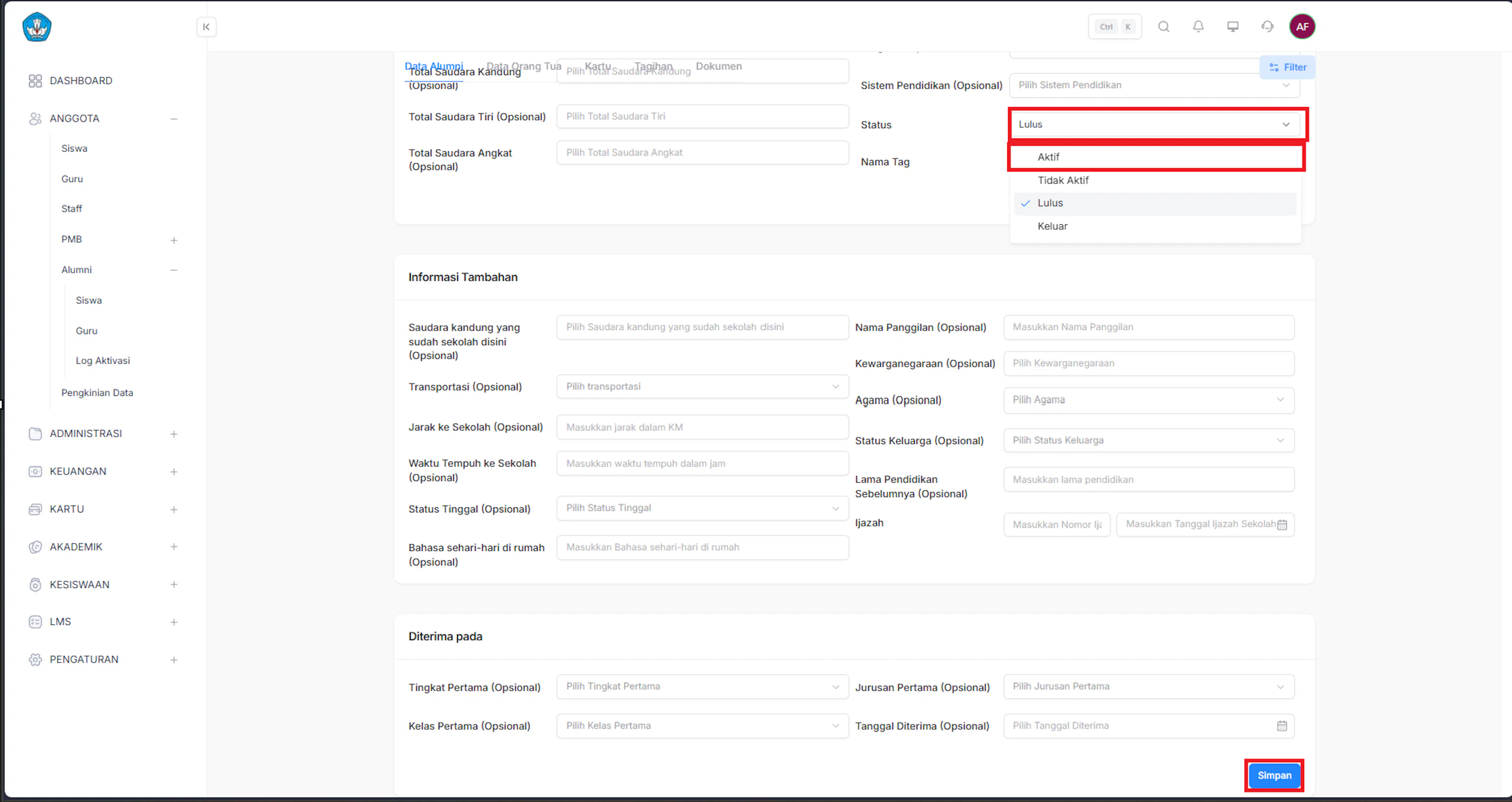Image resolution: width=1512 pixels, height=802 pixels.
Task: Expand KESISWAAN plus icon
Action: pos(174,584)
